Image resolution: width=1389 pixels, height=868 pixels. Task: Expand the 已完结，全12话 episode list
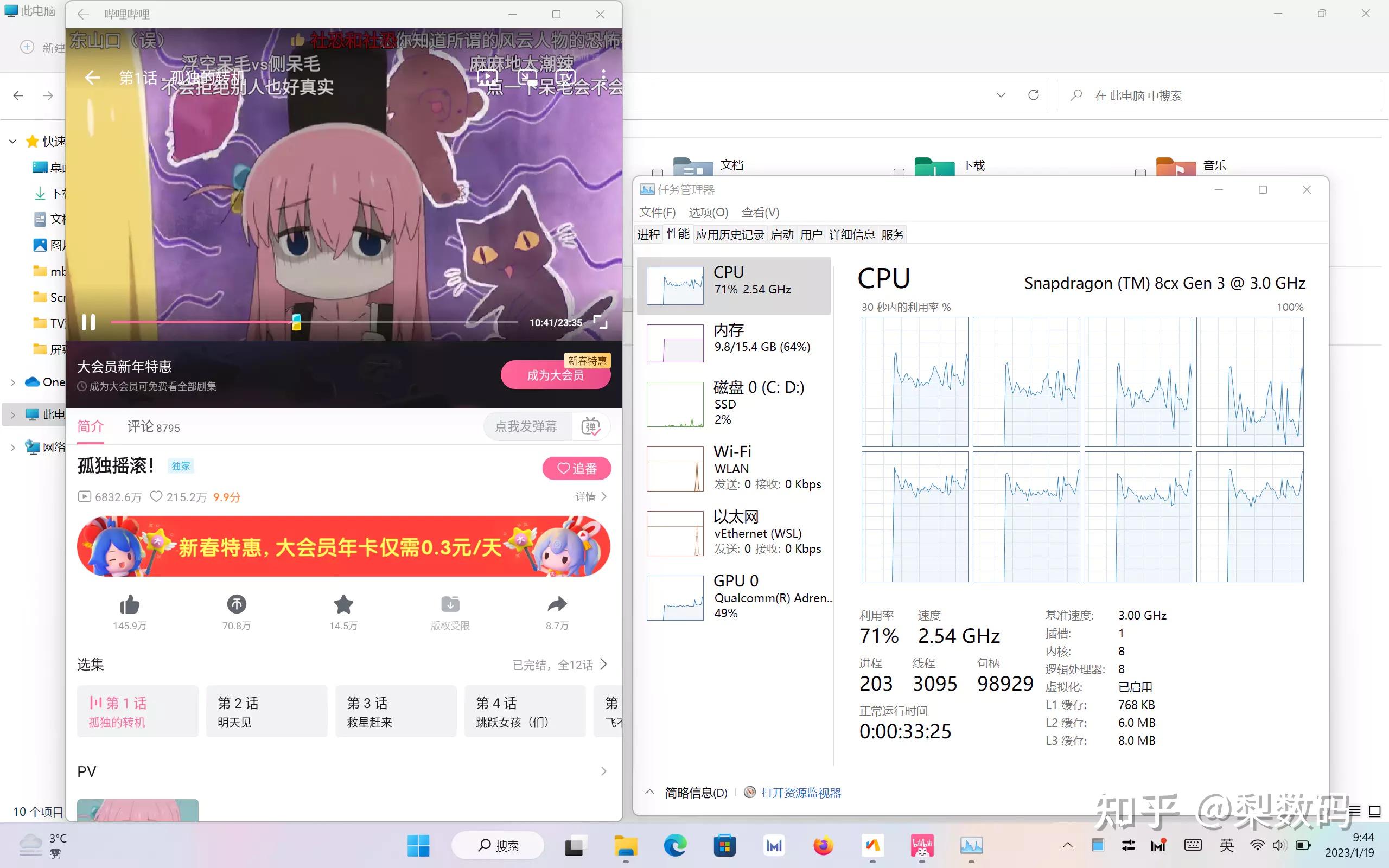click(x=559, y=665)
